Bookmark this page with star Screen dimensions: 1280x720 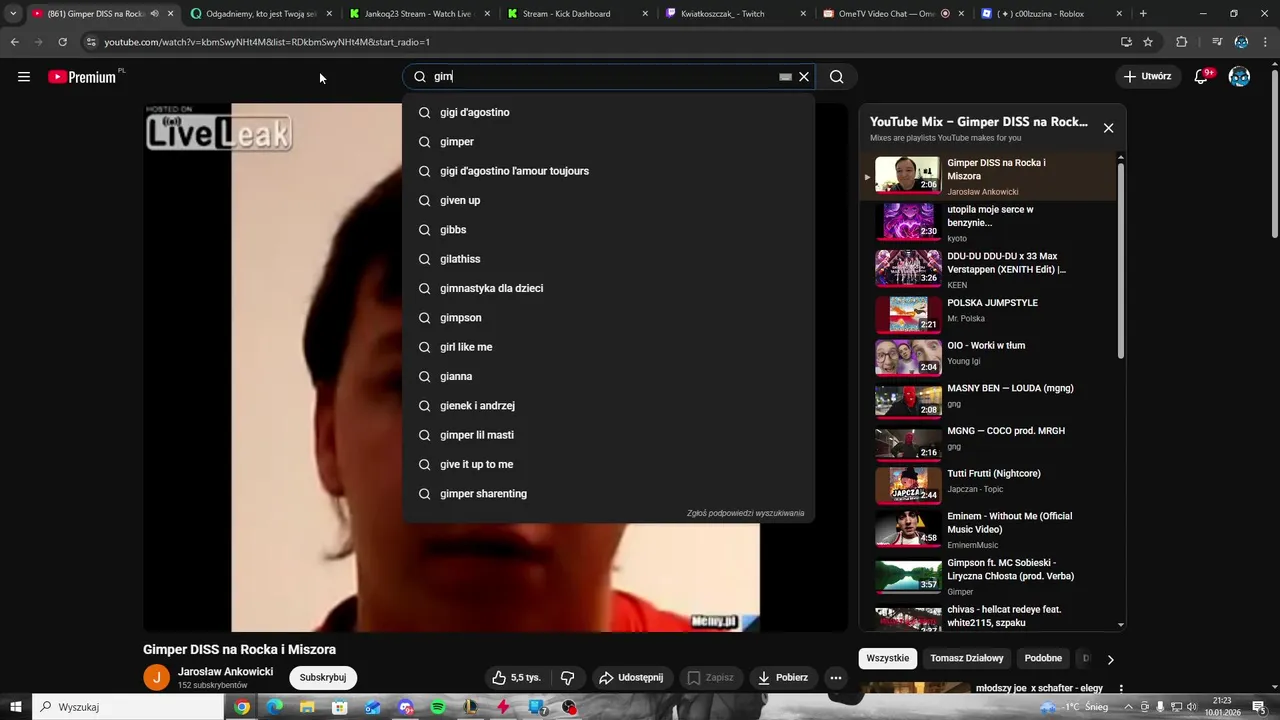1148,42
